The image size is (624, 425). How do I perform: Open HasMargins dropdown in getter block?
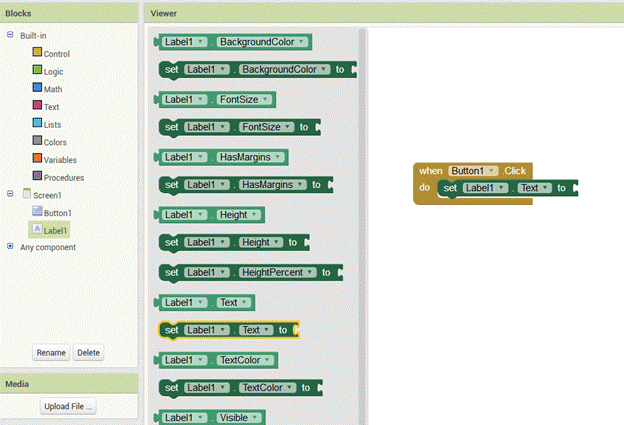278,157
